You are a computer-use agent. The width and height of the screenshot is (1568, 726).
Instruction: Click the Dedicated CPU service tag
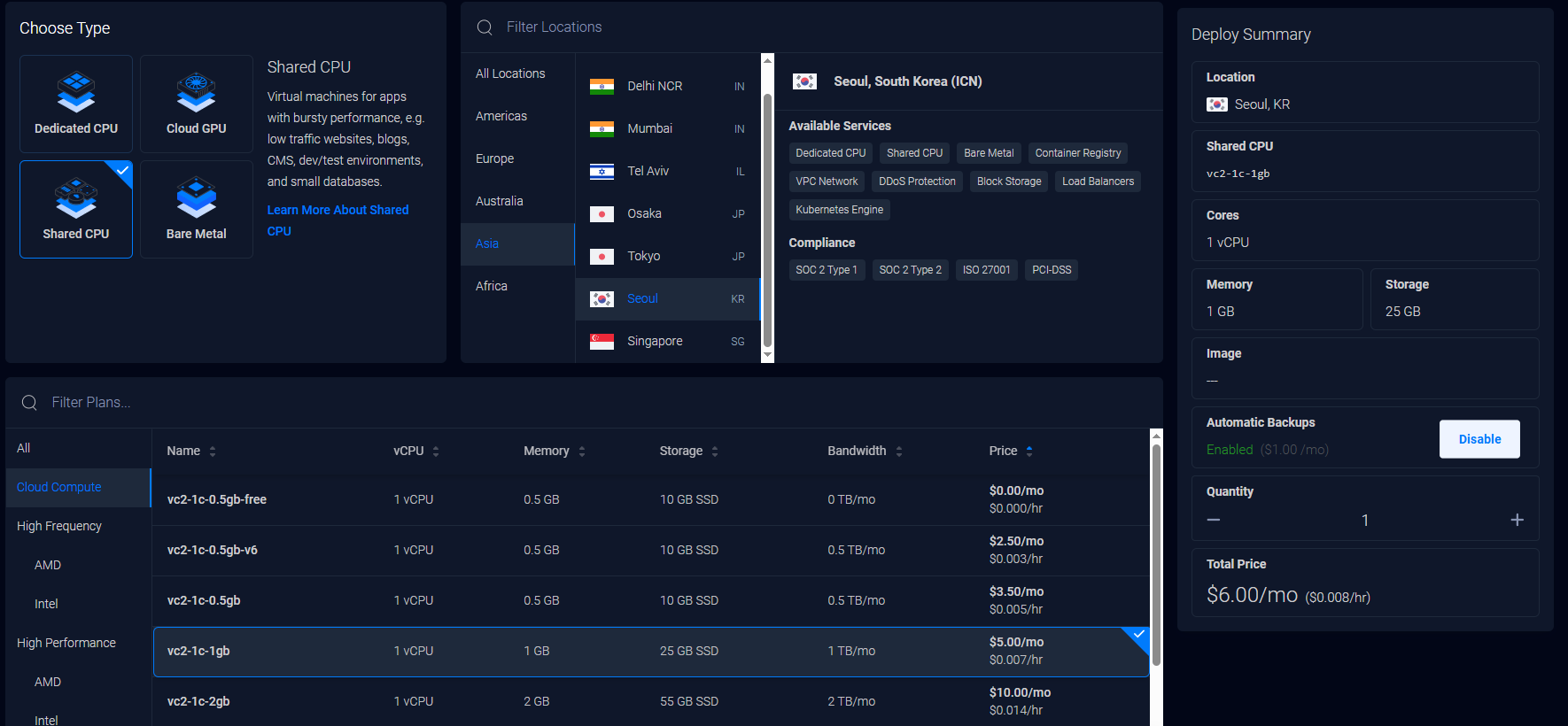pyautogui.click(x=830, y=153)
